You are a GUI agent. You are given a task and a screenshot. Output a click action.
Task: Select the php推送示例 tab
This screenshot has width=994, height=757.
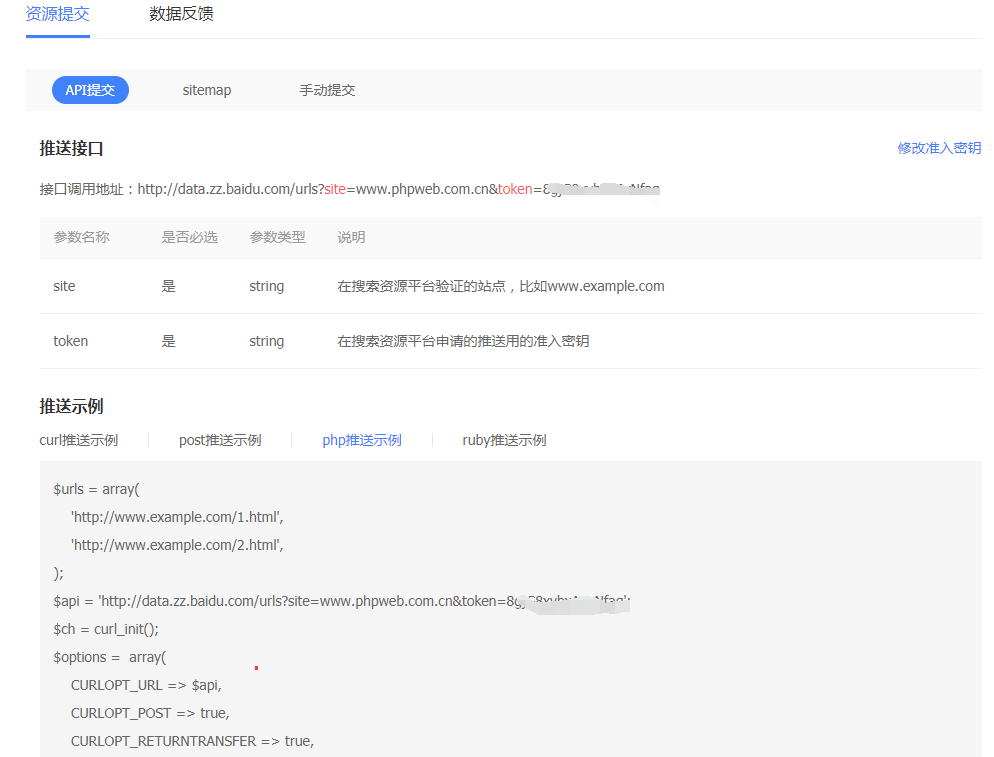pyautogui.click(x=361, y=440)
